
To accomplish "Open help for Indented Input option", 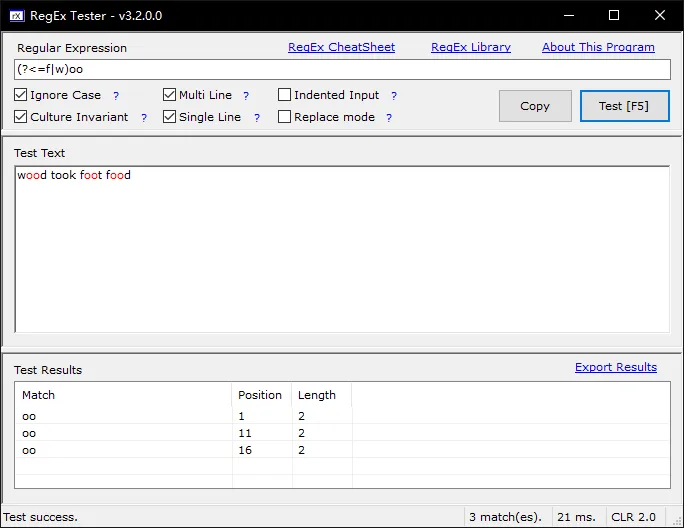I will [x=394, y=96].
